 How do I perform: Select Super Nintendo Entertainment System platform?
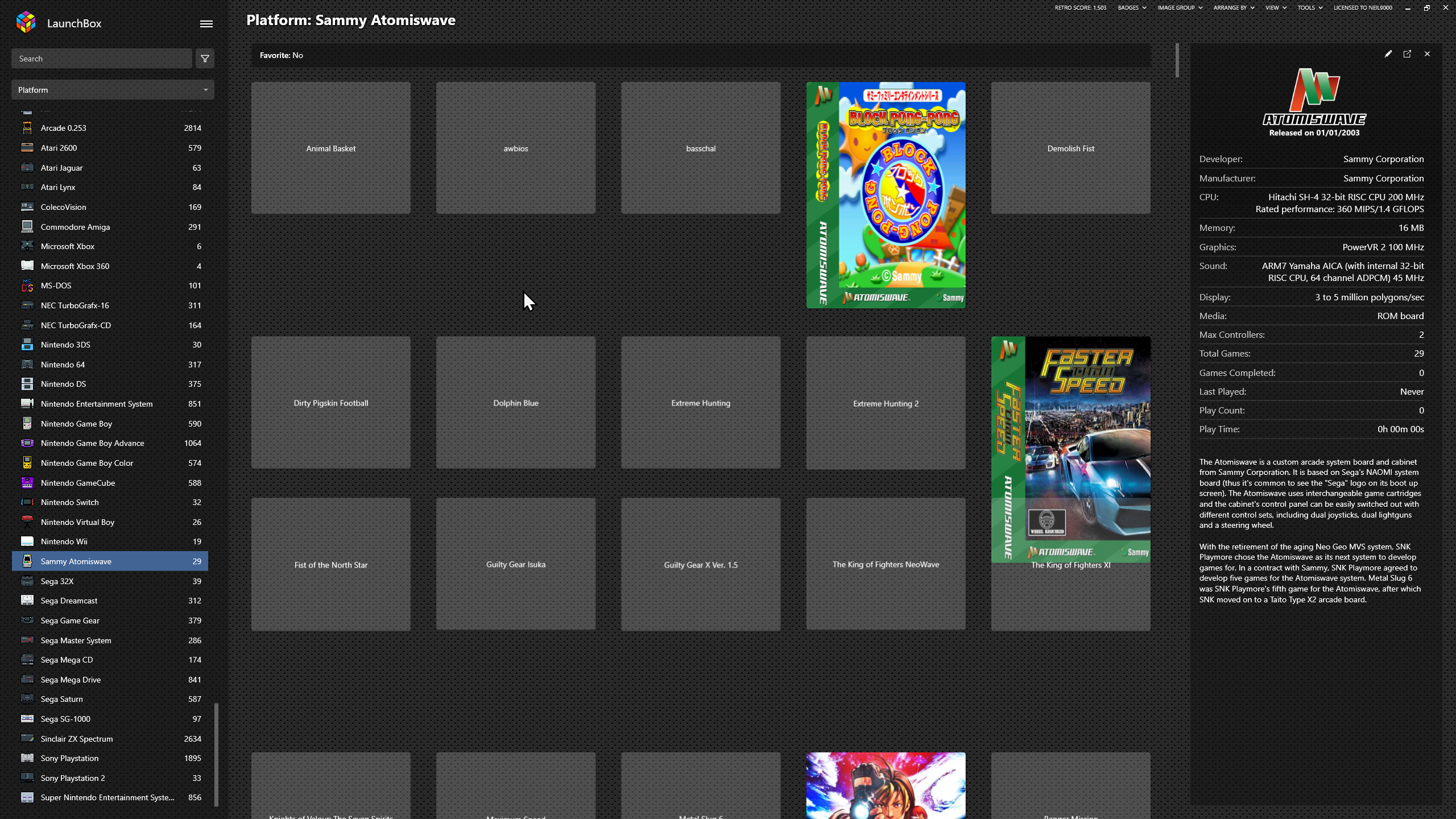110,797
